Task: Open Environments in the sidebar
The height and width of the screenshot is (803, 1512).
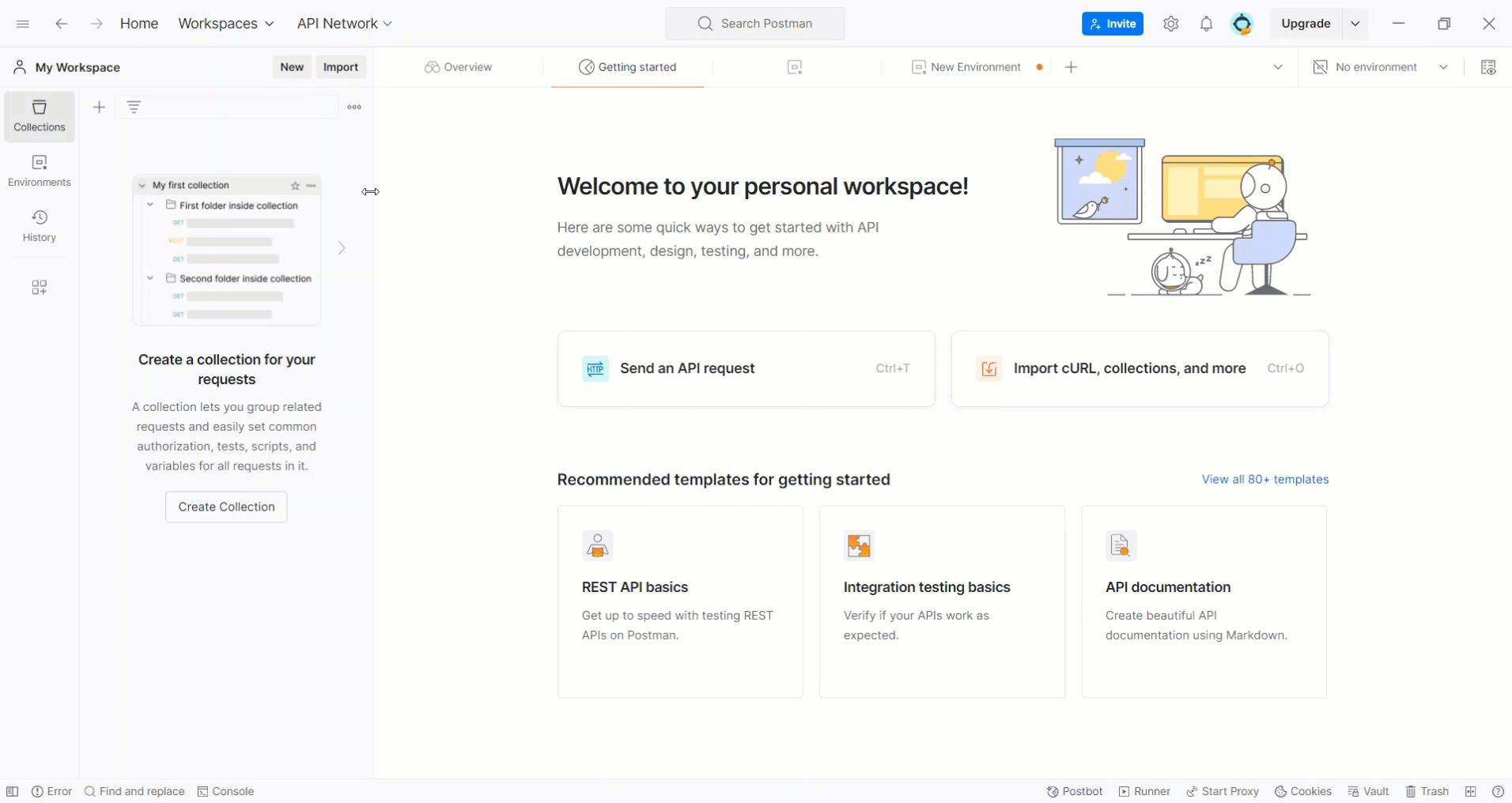Action: pyautogui.click(x=40, y=172)
